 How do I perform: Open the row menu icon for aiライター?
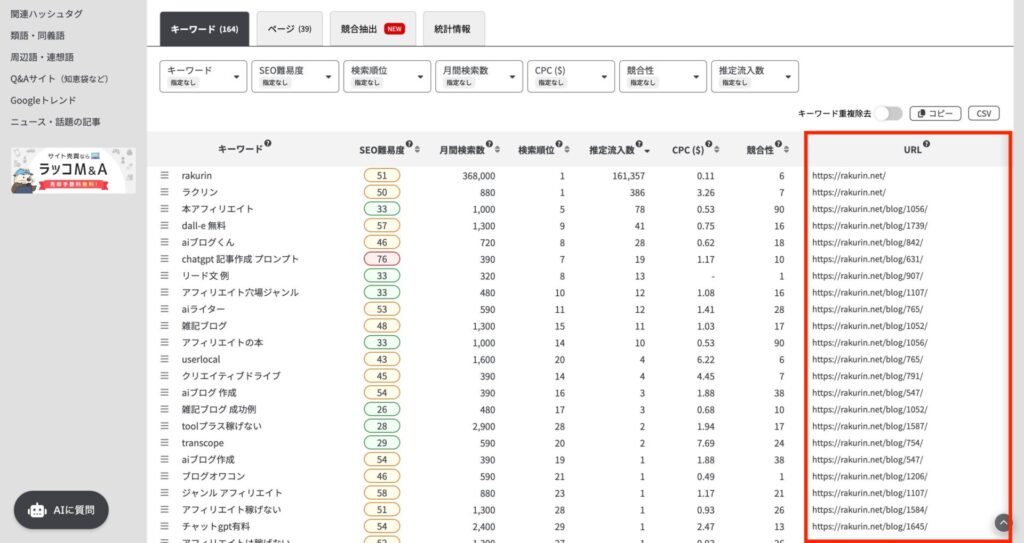coord(165,309)
